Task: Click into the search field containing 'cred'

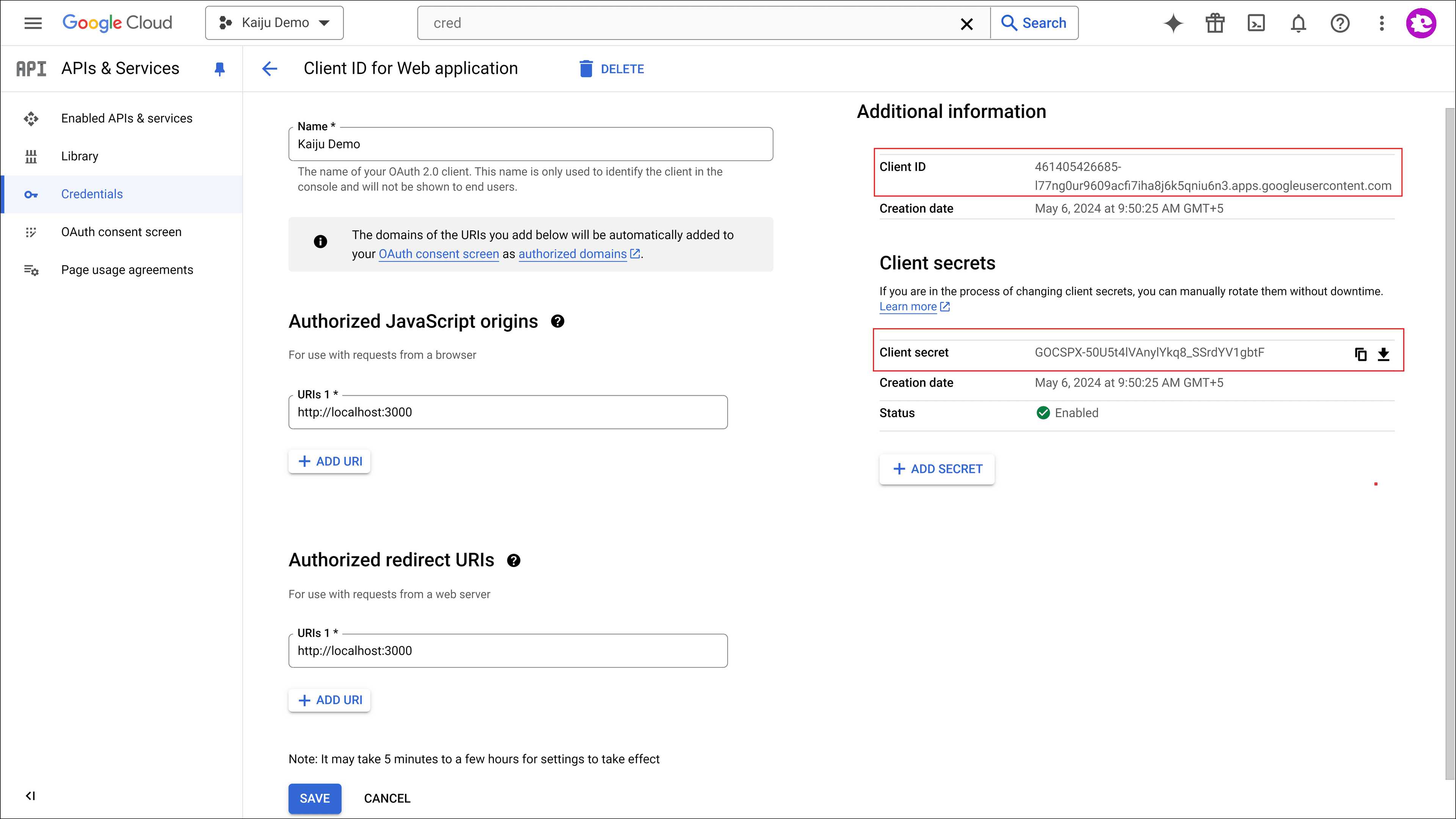Action: [687, 23]
